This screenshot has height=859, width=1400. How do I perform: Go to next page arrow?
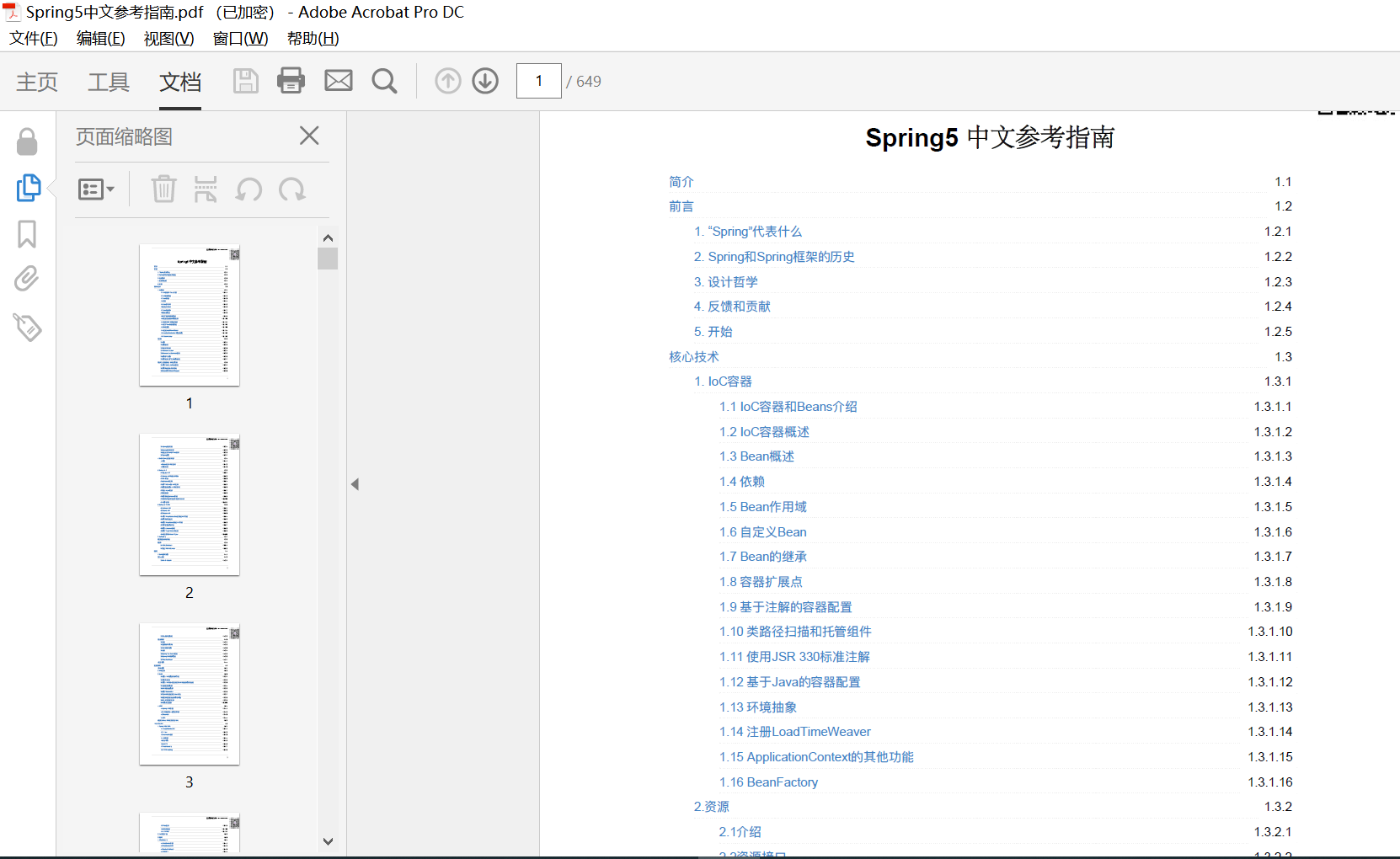coord(485,81)
